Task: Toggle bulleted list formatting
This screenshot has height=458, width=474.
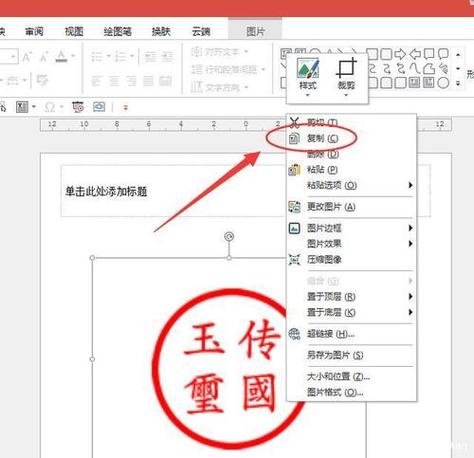Action: click(x=97, y=57)
